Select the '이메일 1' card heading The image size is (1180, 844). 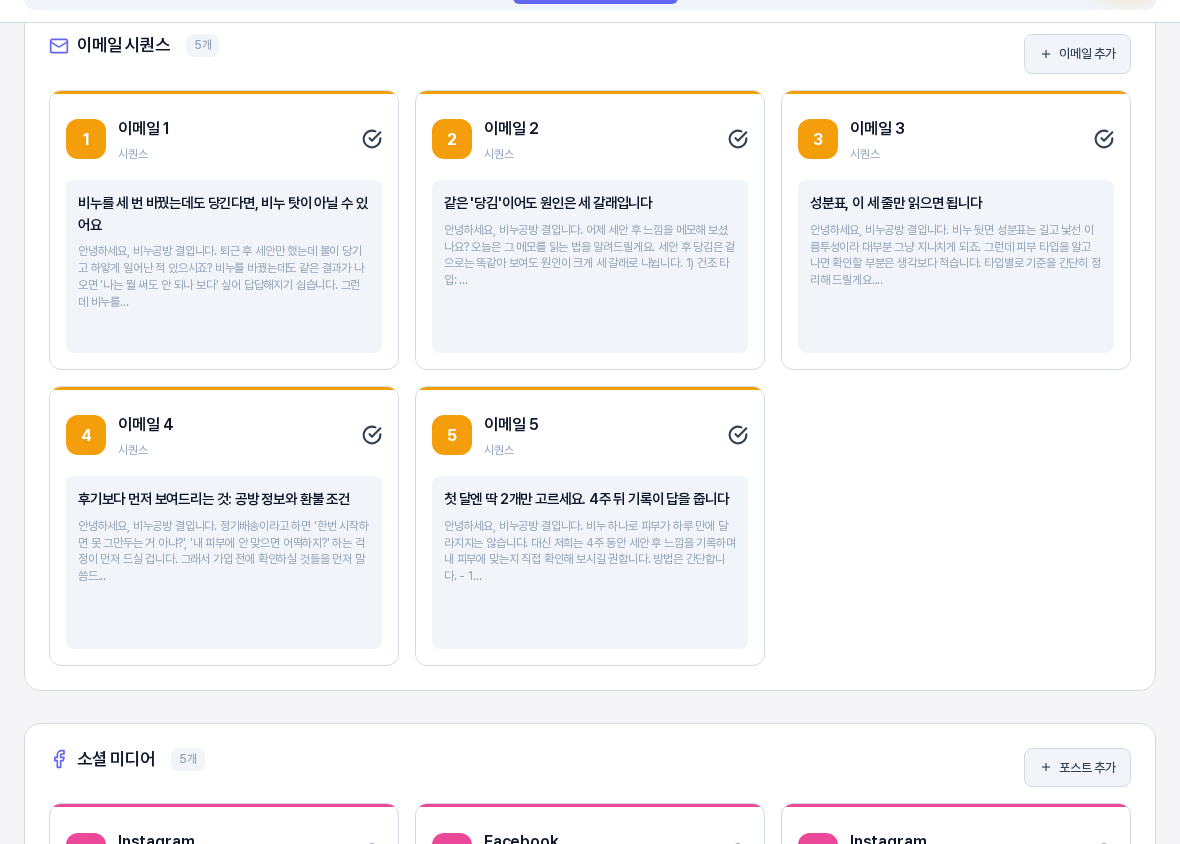point(144,129)
